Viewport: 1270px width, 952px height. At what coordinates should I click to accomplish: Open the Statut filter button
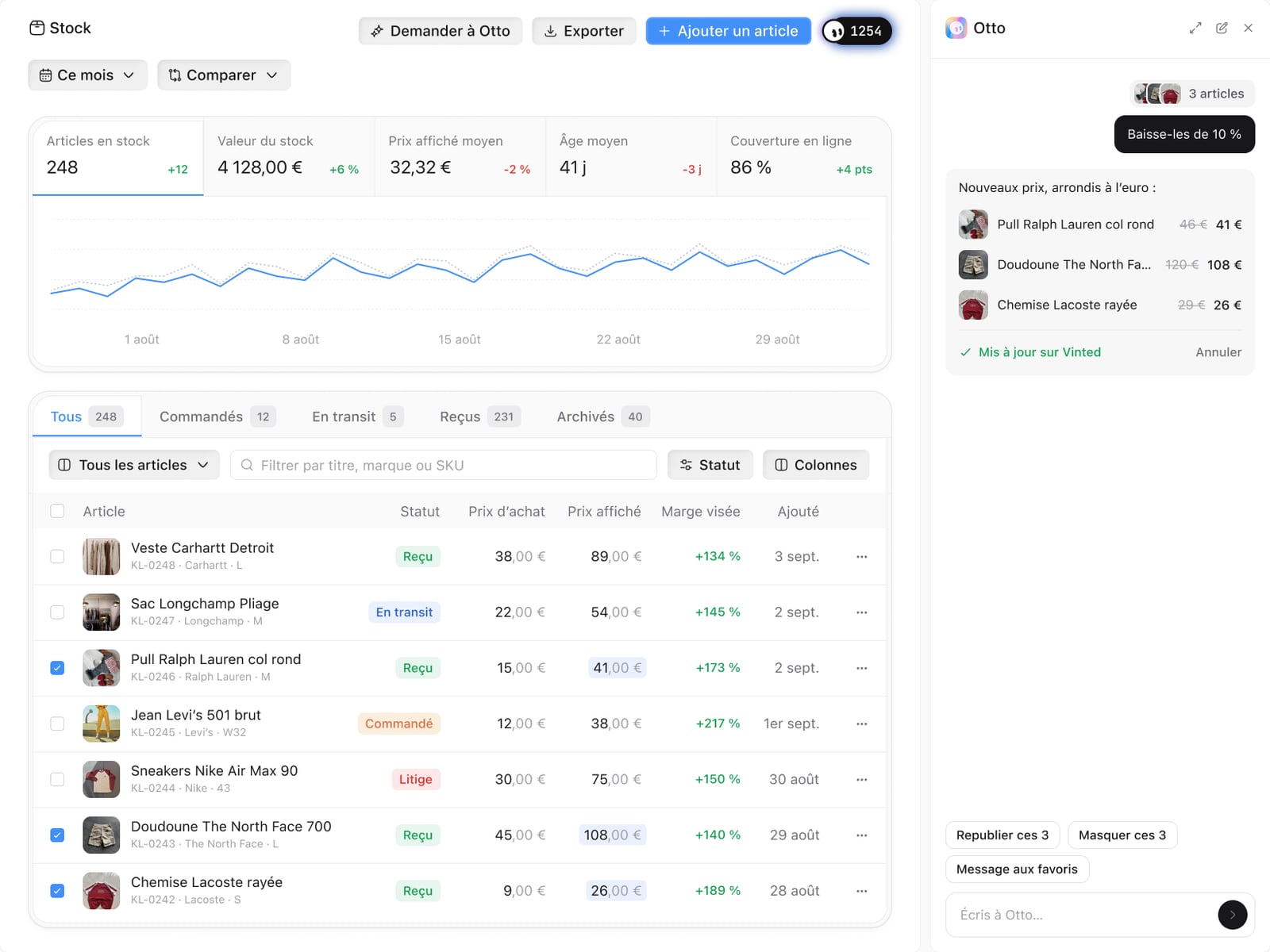click(x=710, y=465)
